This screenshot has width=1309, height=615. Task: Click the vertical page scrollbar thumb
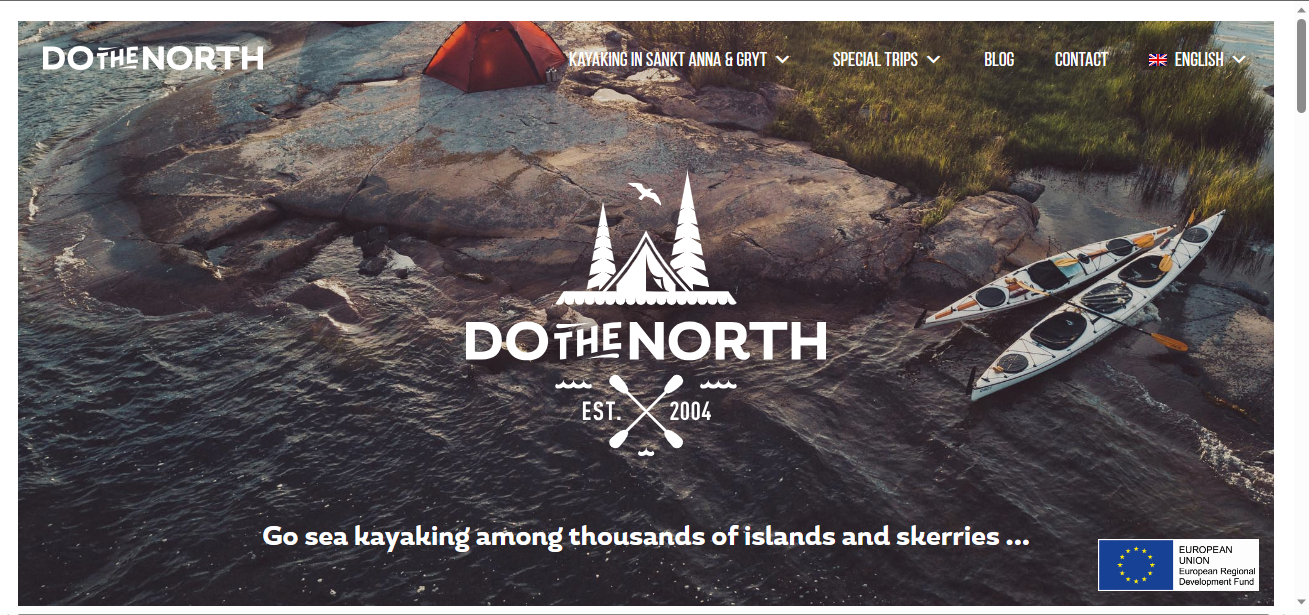pos(1301,62)
